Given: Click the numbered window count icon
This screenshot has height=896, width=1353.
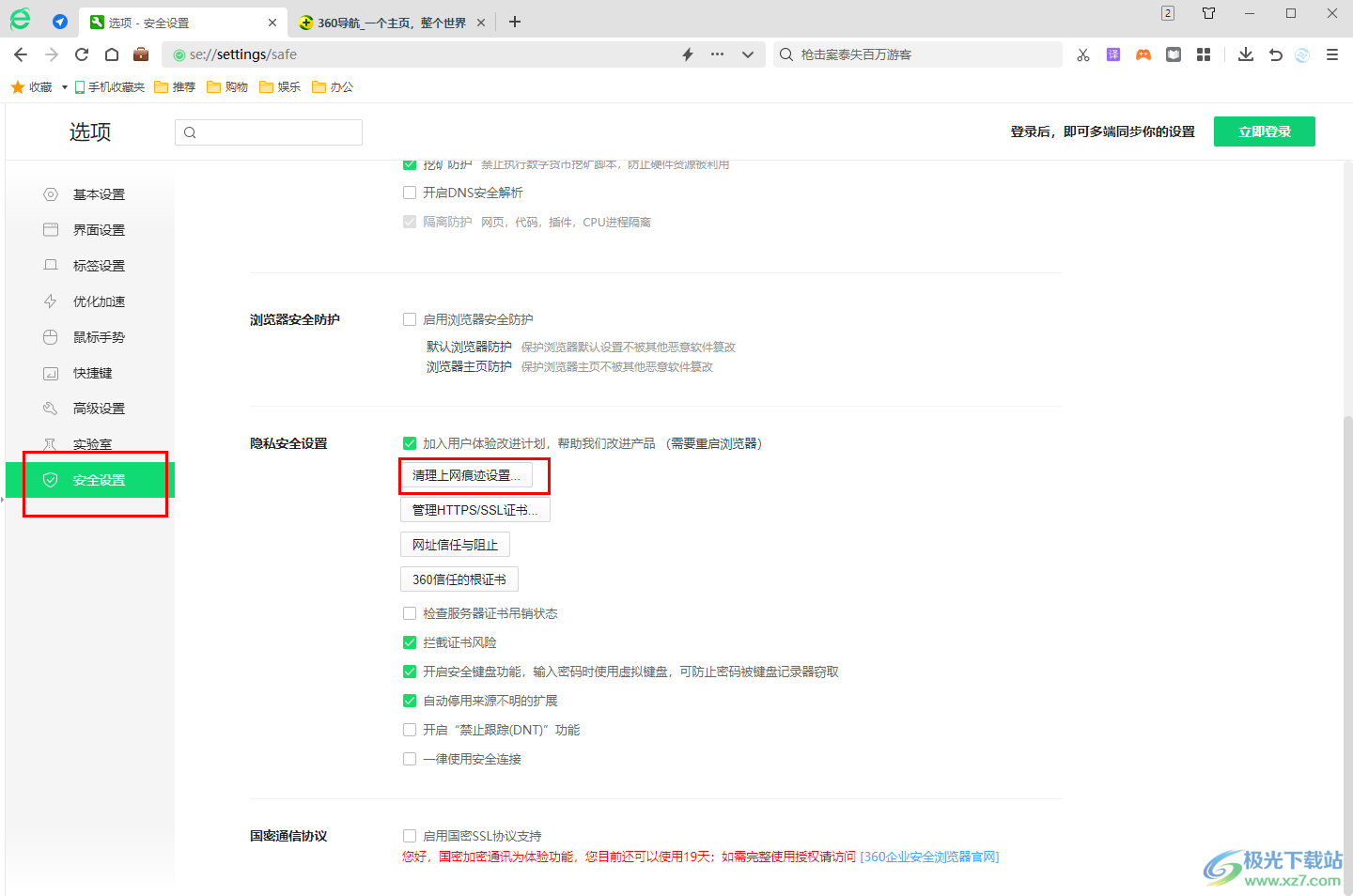Looking at the screenshot, I should coord(1168,13).
